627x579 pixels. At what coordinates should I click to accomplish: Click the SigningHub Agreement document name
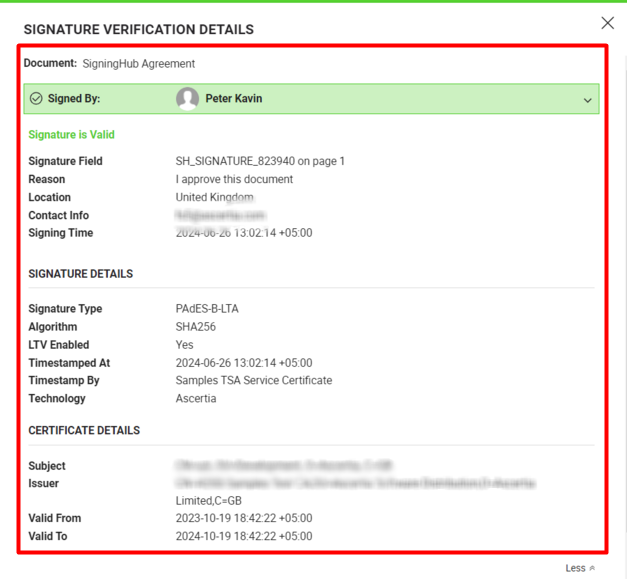[138, 64]
